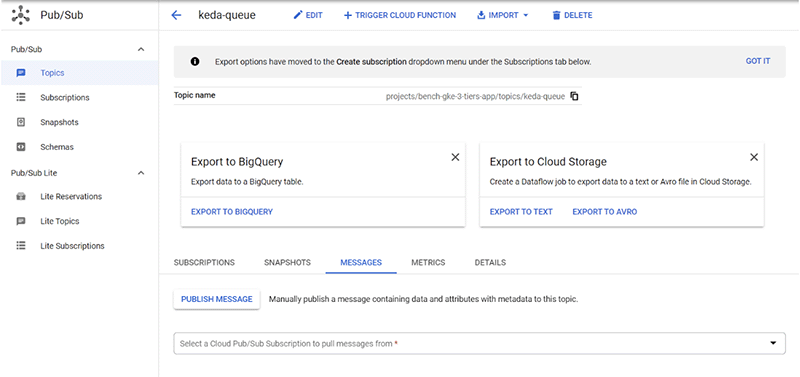This screenshot has height=377, width=800.
Task: Switch to the Subscriptions tab
Action: point(204,263)
